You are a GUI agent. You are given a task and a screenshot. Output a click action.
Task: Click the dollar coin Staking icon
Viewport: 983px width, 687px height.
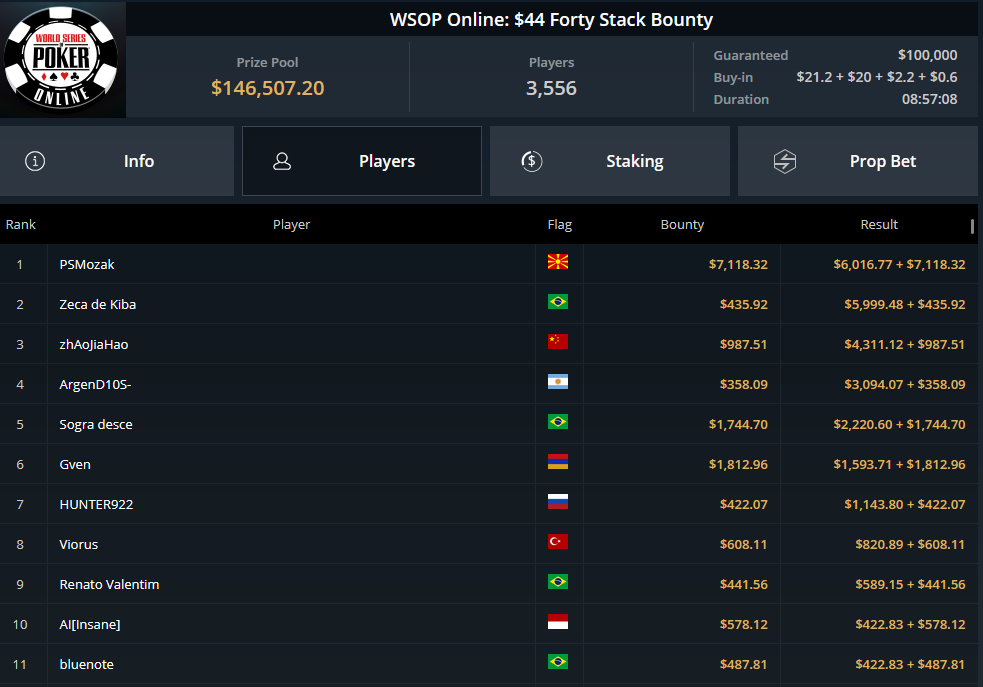tap(532, 161)
